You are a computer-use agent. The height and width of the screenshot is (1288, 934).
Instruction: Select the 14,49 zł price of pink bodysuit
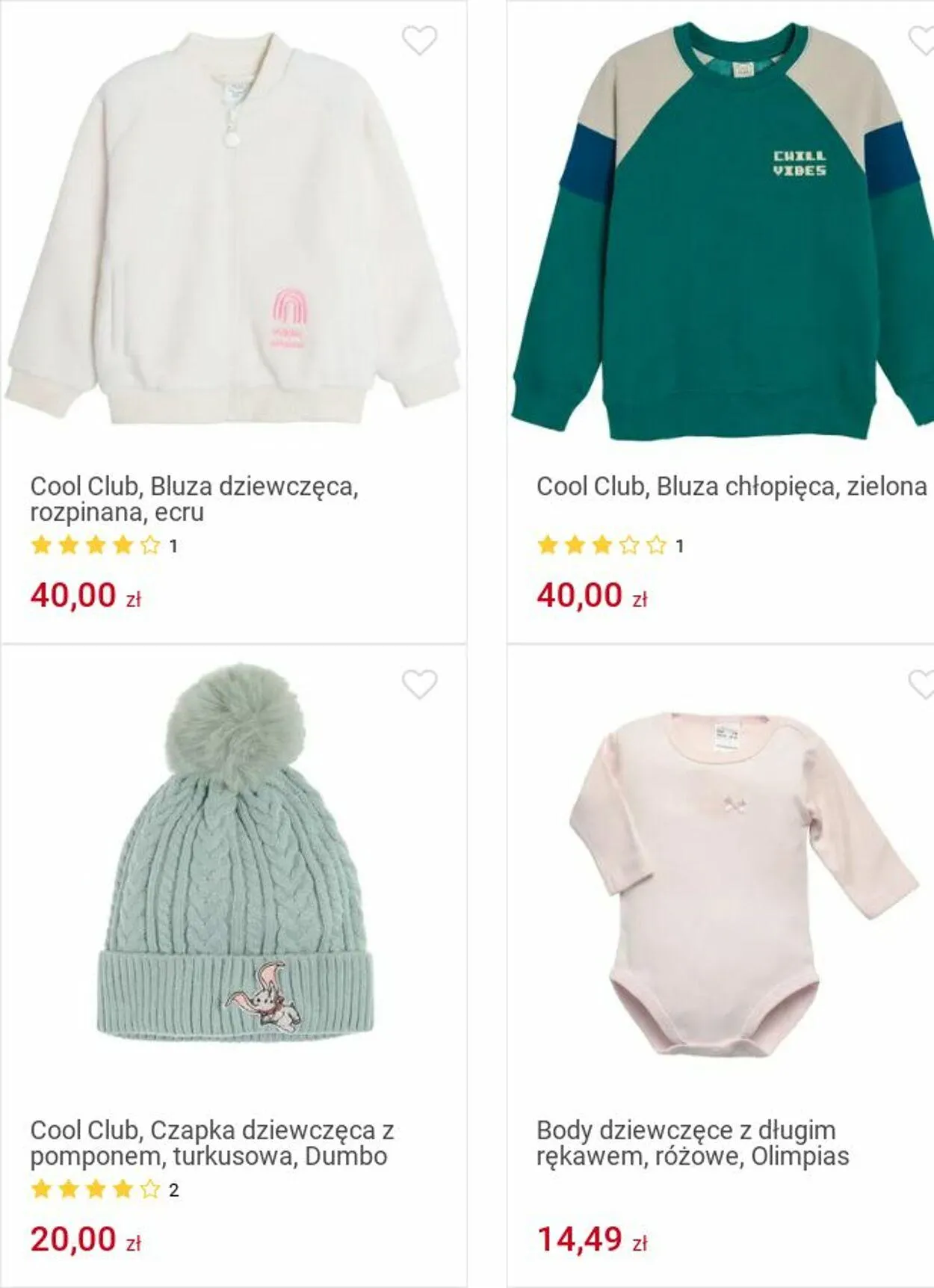[x=592, y=1239]
